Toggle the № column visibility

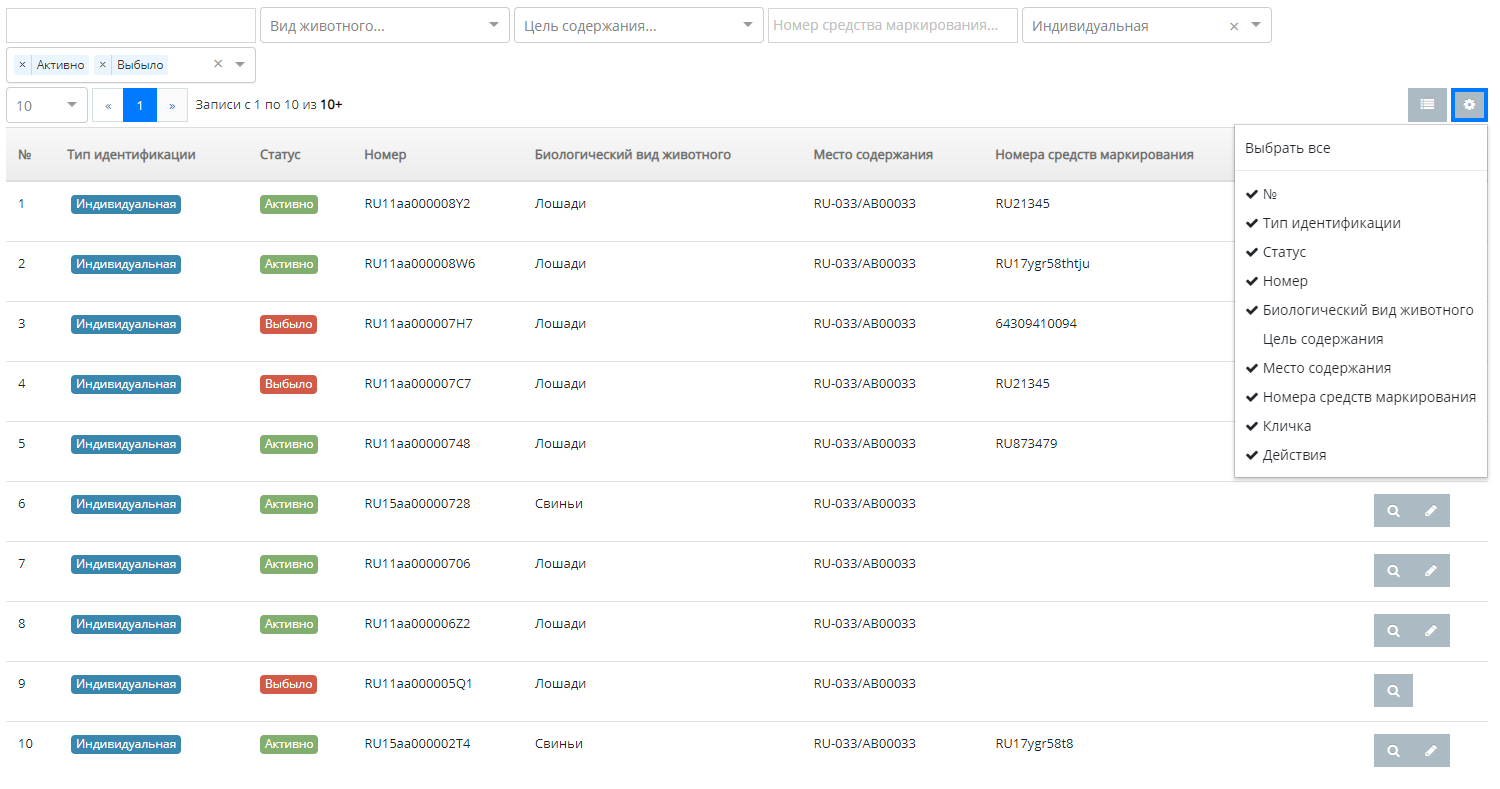click(1360, 194)
